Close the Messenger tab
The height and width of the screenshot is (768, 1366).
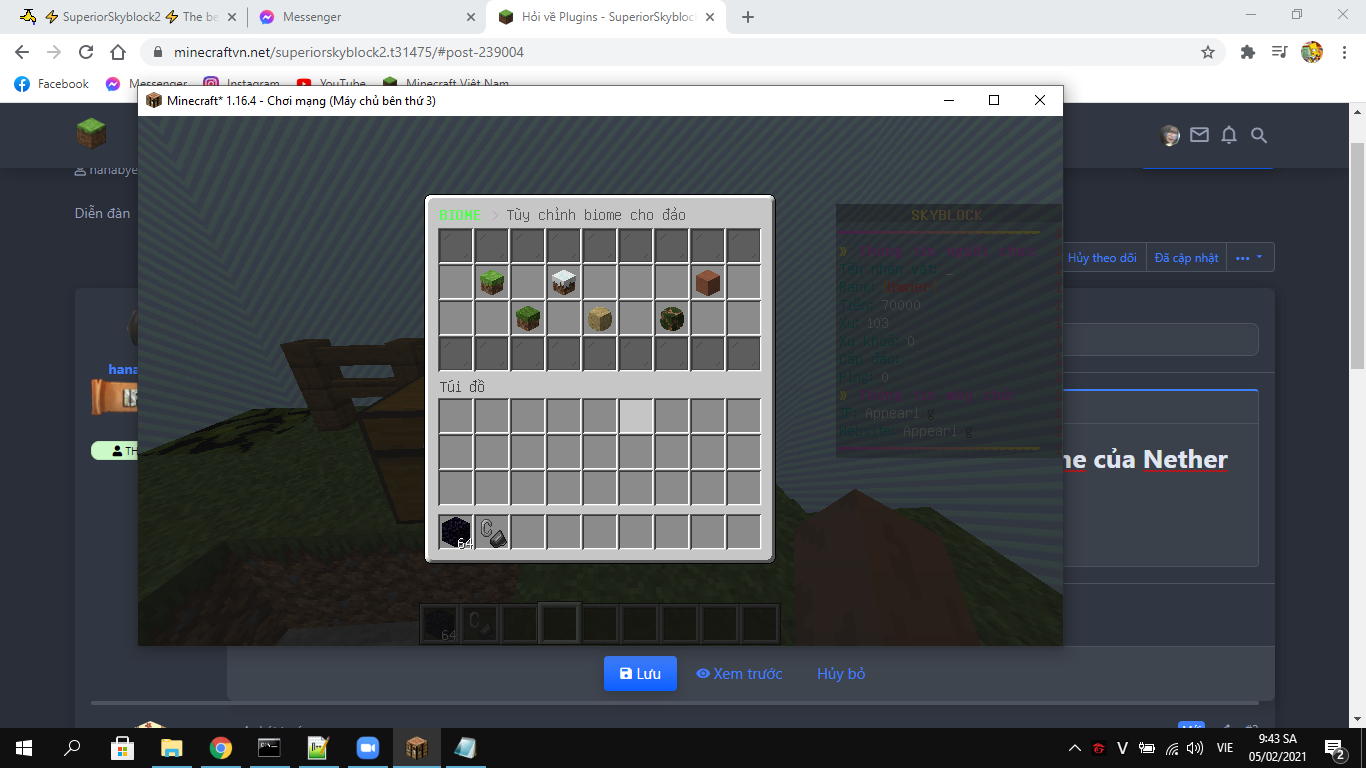(471, 17)
